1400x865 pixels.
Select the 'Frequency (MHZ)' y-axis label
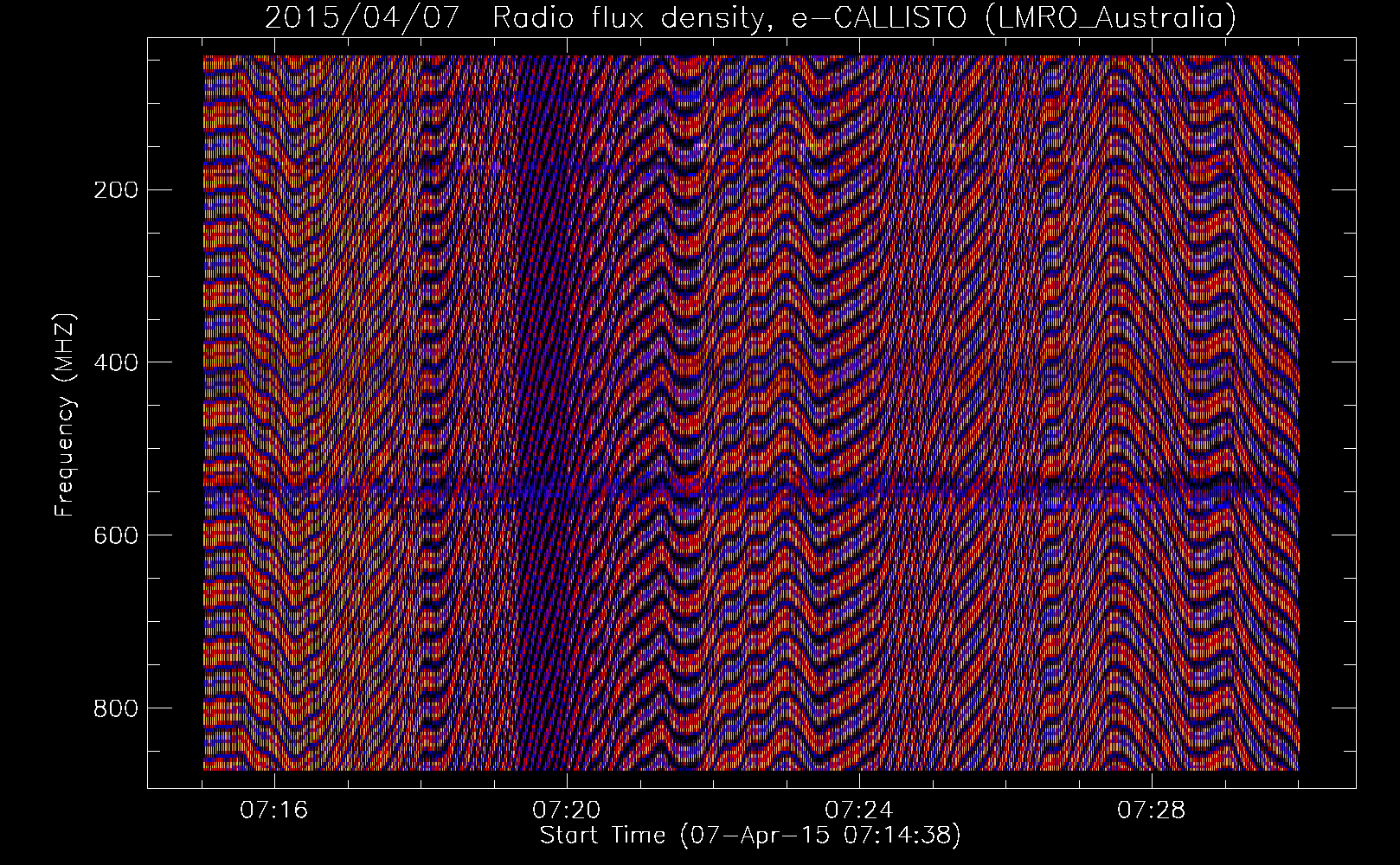(x=66, y=414)
